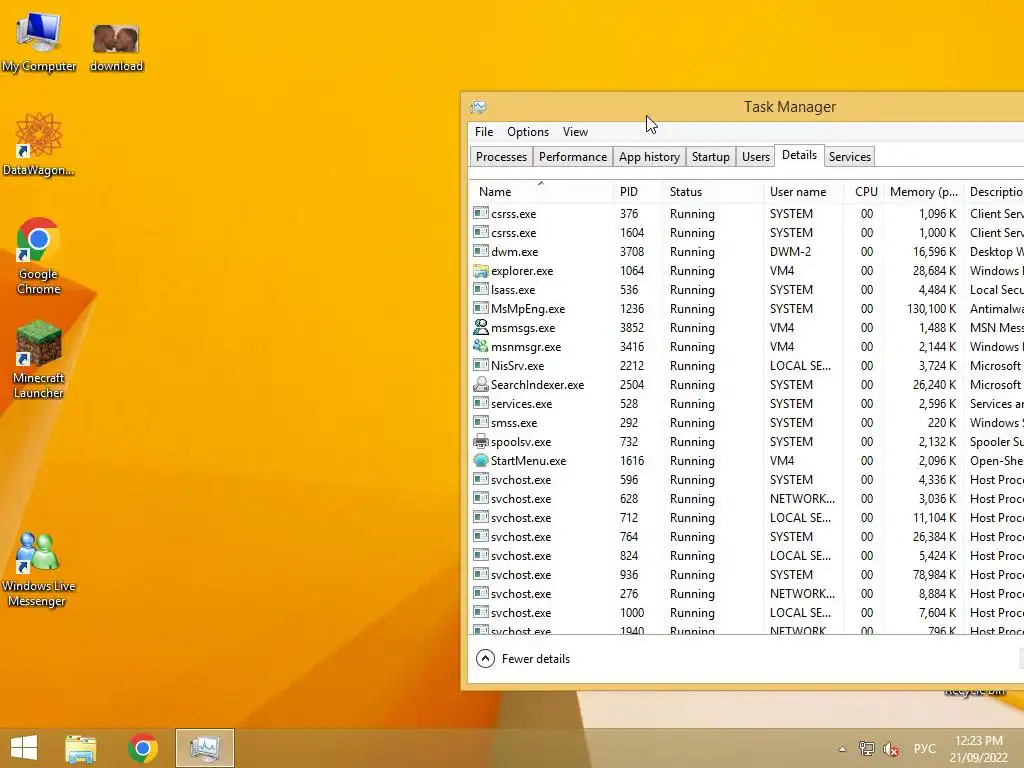Select svchost.exe with PID 824

746,555
